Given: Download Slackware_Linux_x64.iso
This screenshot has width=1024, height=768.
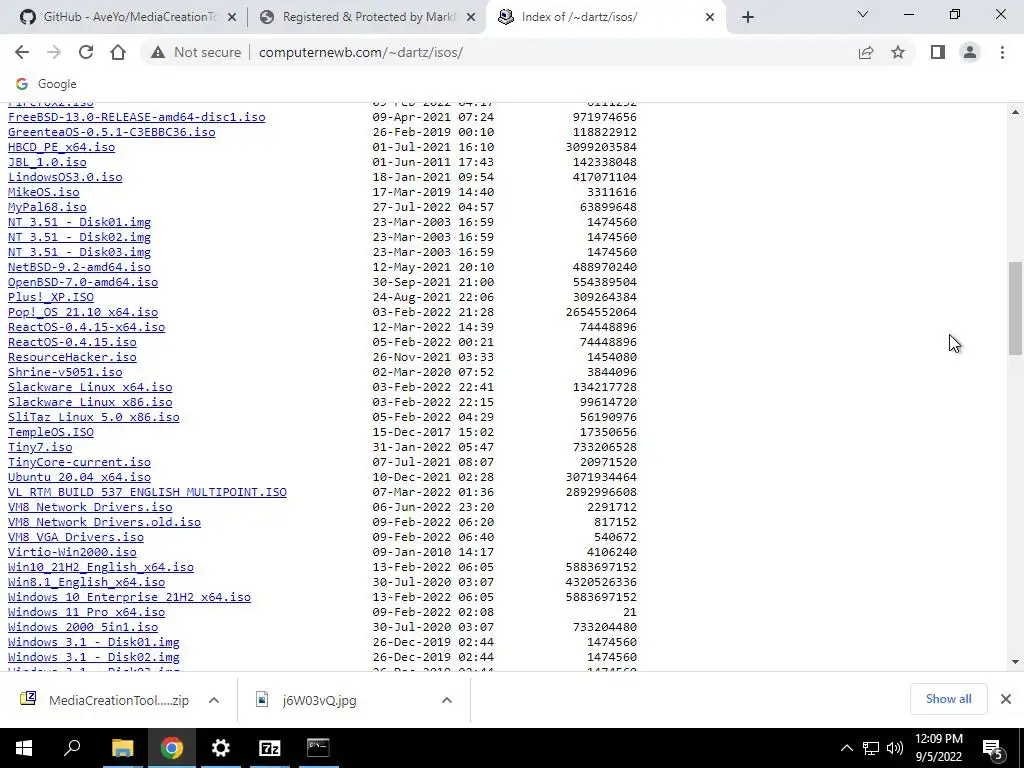Looking at the screenshot, I should (90, 387).
